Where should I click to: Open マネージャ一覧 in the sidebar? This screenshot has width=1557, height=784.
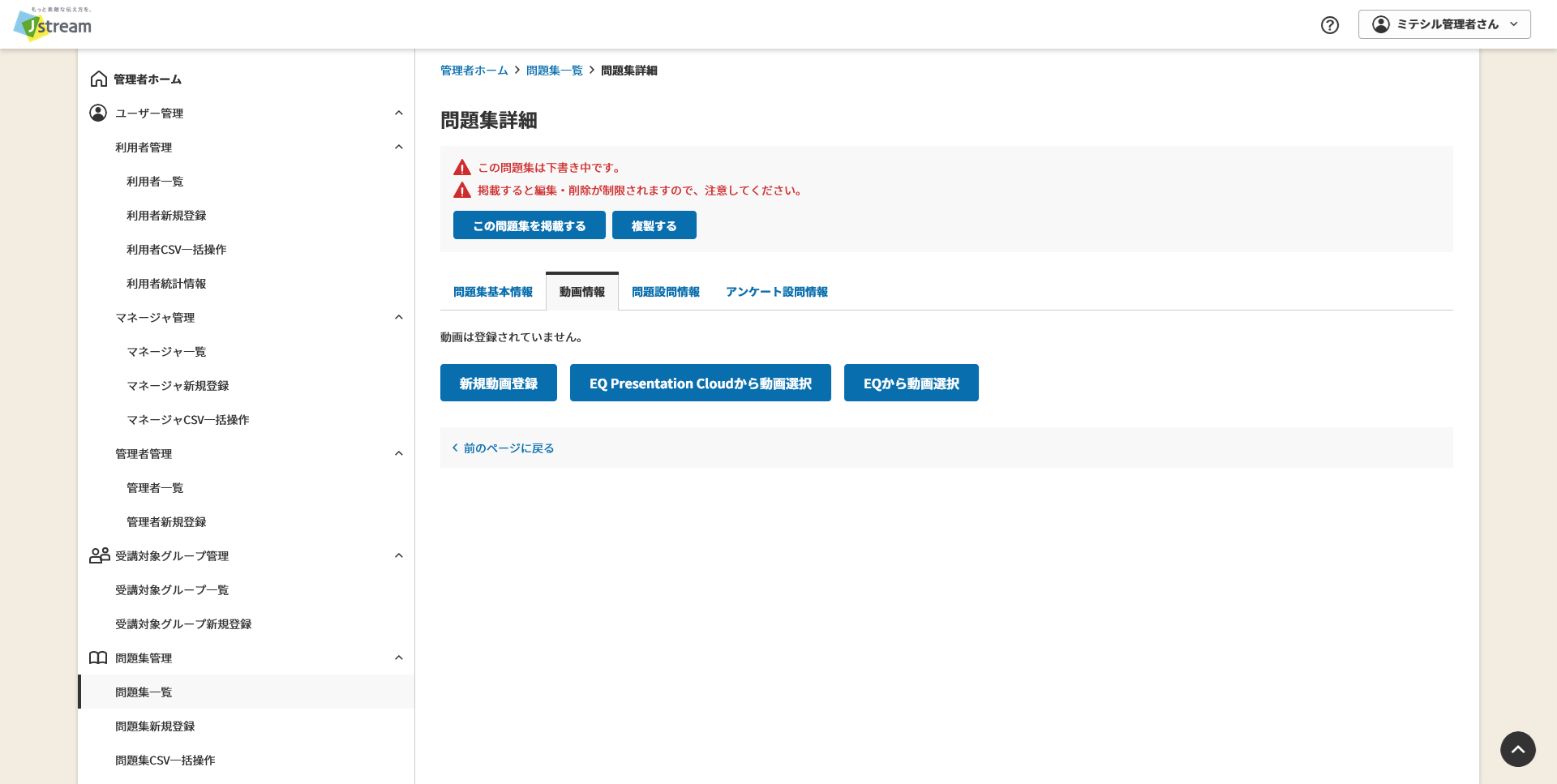click(166, 352)
